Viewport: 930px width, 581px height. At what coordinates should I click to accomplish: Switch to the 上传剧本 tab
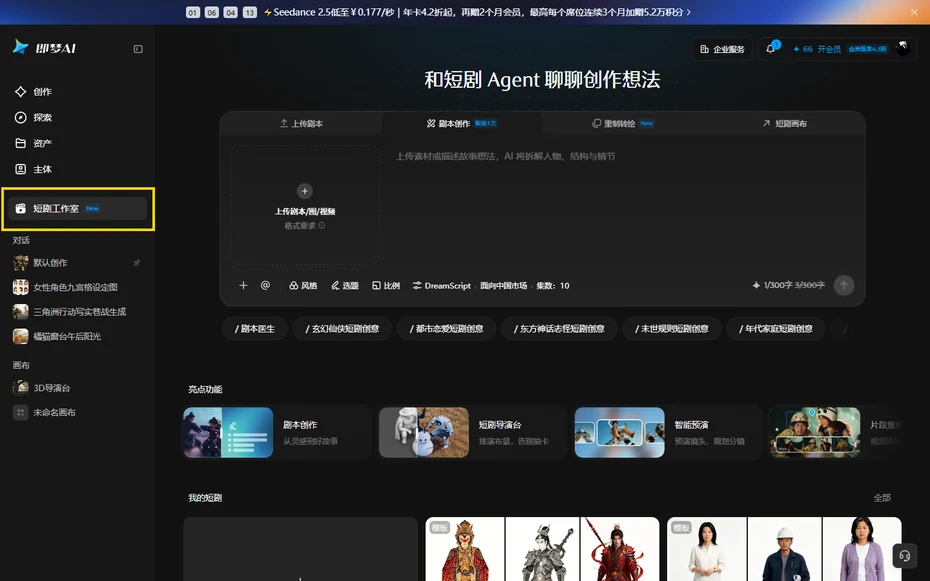pos(301,123)
